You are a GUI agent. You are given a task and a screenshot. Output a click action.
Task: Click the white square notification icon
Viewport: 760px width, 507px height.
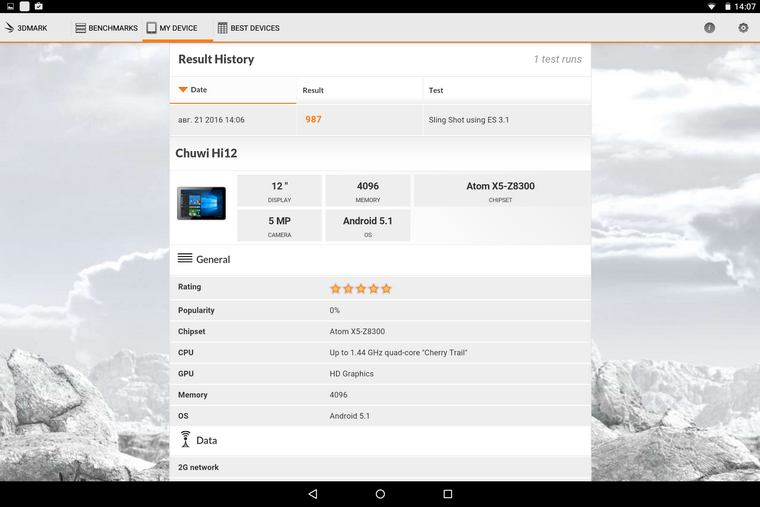point(24,6)
